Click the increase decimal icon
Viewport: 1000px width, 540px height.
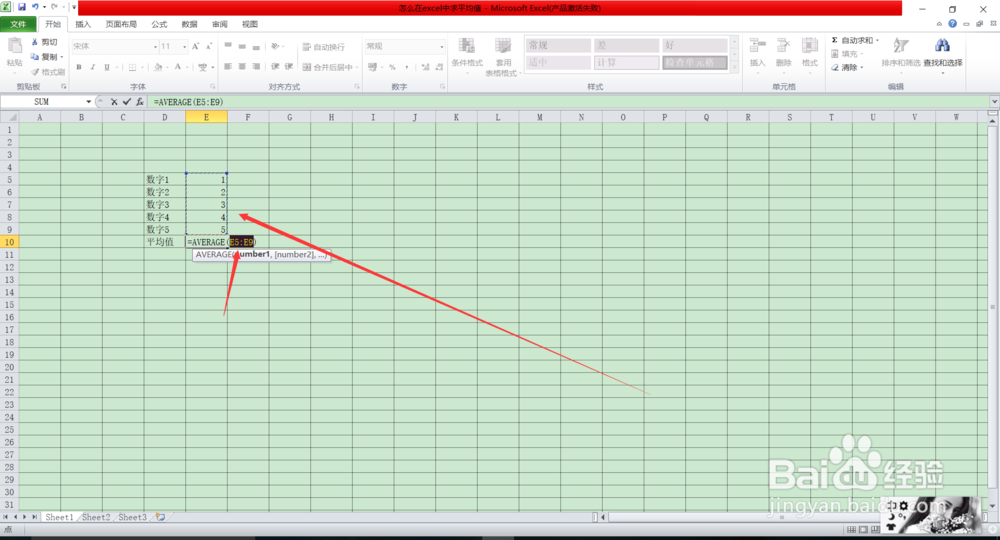425,67
